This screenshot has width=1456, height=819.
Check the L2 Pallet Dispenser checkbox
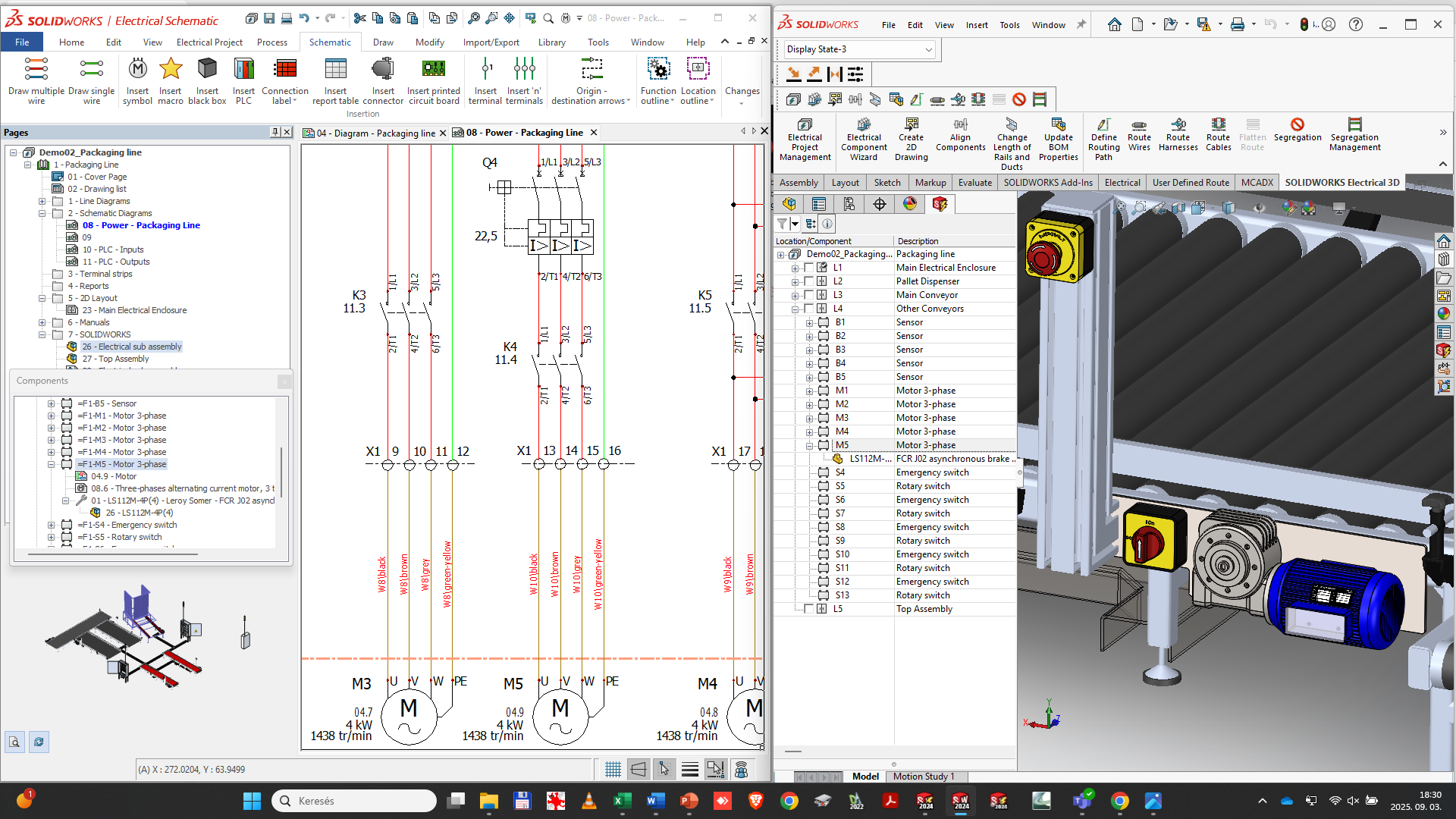[808, 281]
